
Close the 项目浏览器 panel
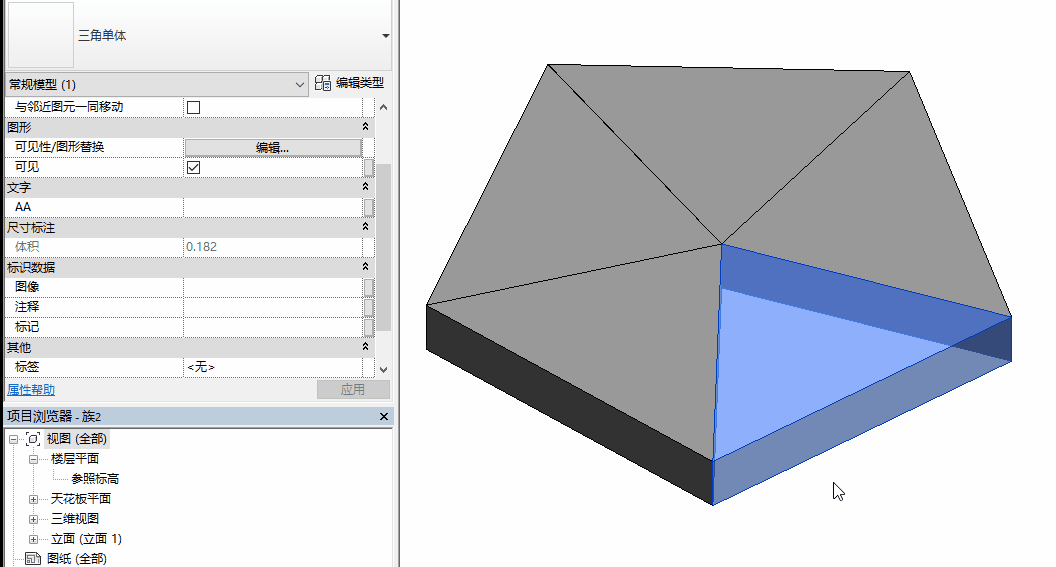click(383, 417)
